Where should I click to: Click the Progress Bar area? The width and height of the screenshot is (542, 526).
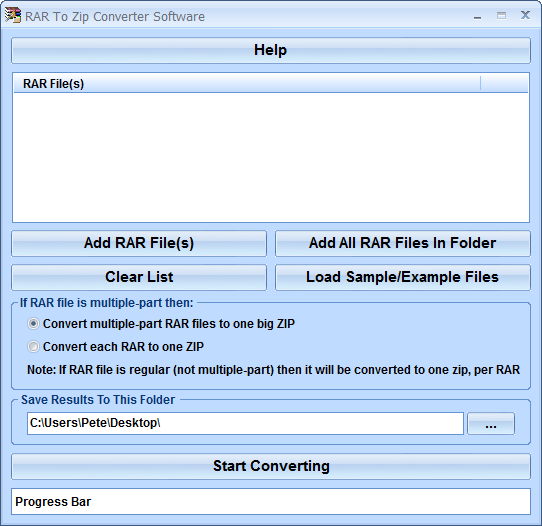pos(271,501)
